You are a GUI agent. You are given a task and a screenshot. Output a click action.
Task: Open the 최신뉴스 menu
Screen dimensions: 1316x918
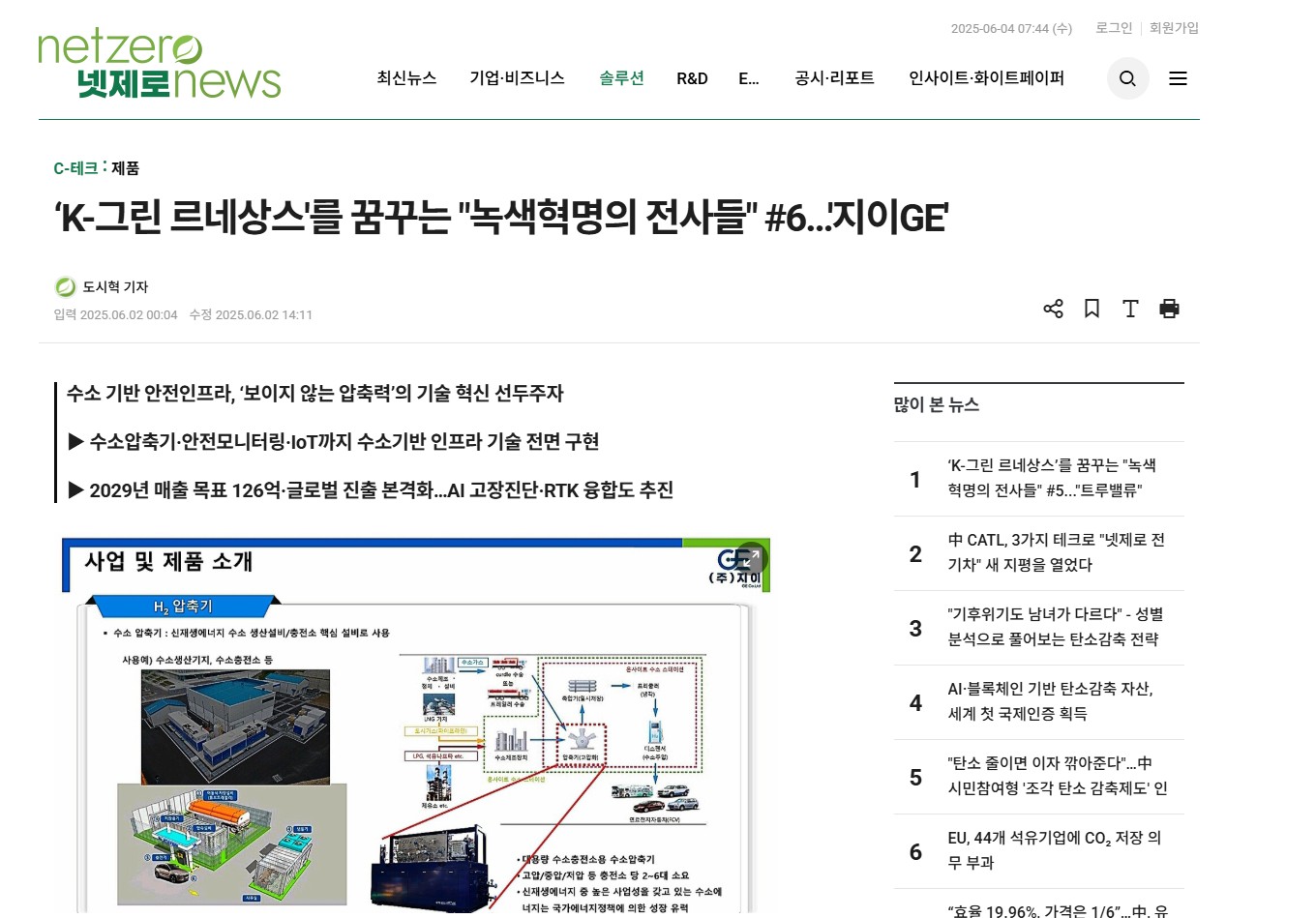[x=406, y=78]
